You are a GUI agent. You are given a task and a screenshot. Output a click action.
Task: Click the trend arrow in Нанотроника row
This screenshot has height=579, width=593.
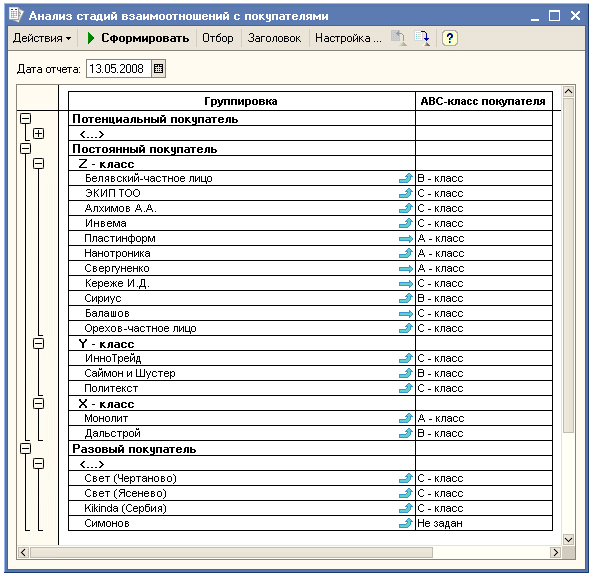coord(406,253)
